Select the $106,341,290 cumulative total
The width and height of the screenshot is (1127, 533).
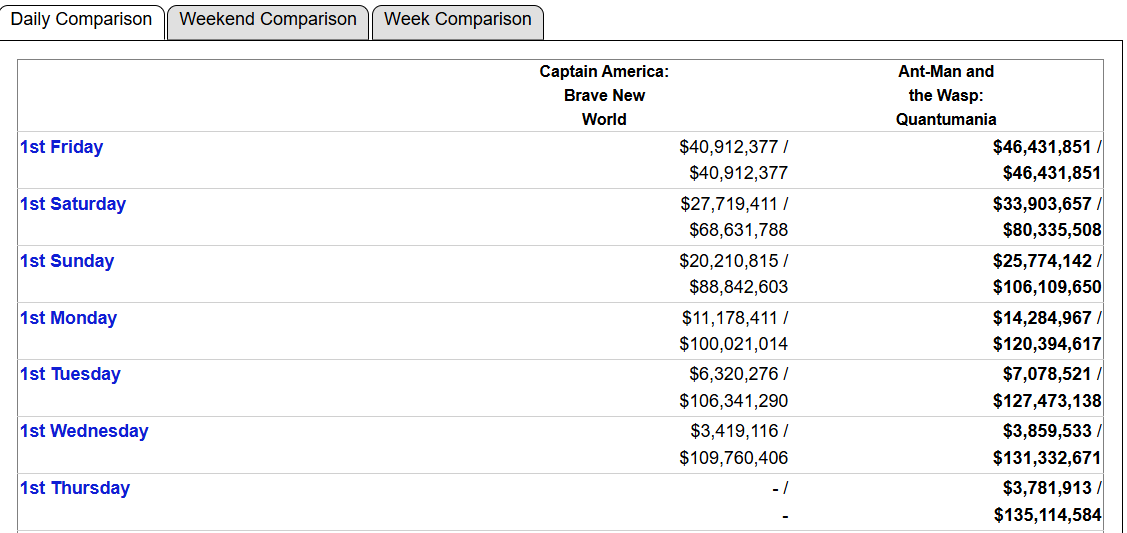[x=734, y=400]
